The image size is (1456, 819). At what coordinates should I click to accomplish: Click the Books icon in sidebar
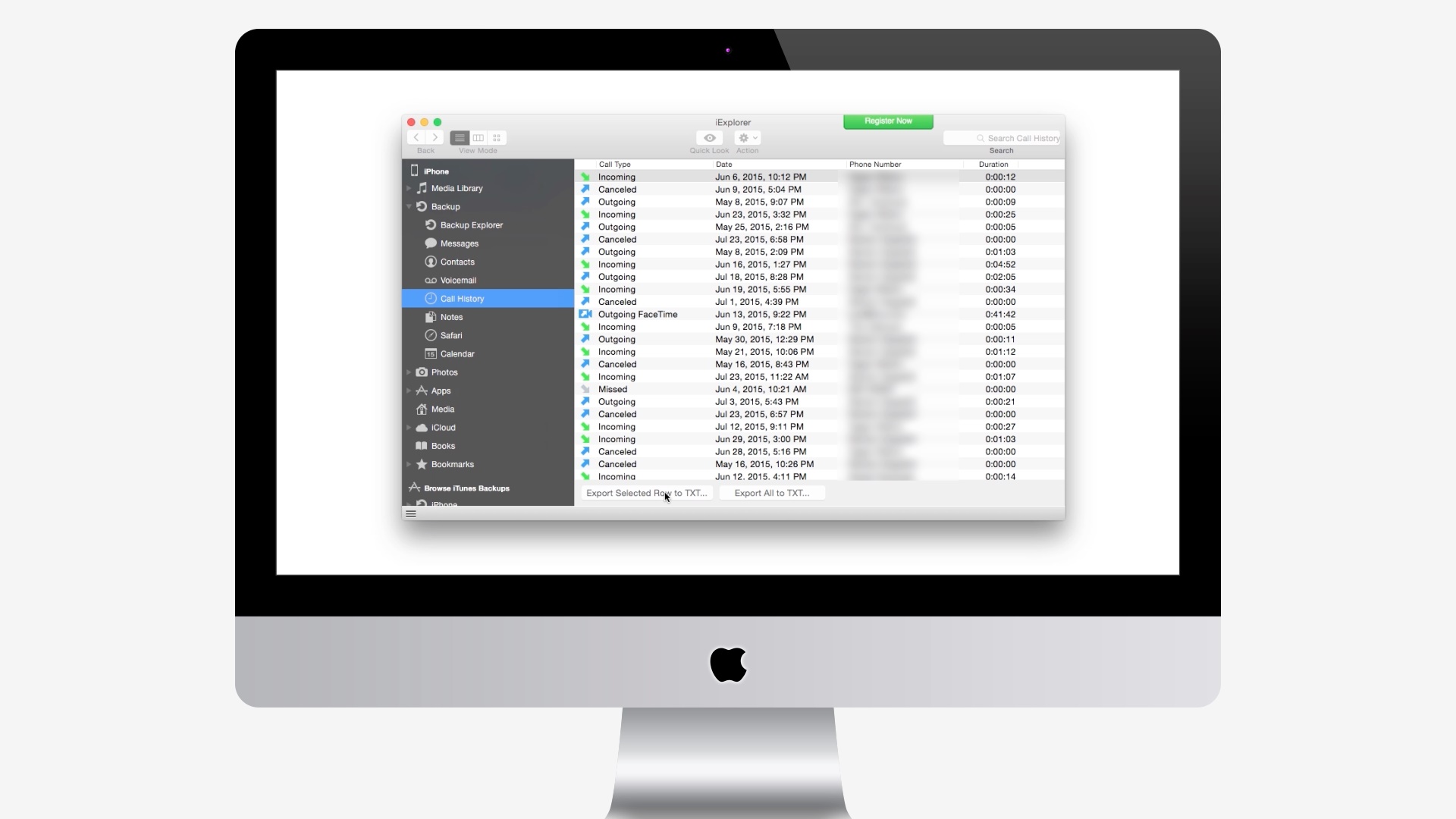pos(422,446)
